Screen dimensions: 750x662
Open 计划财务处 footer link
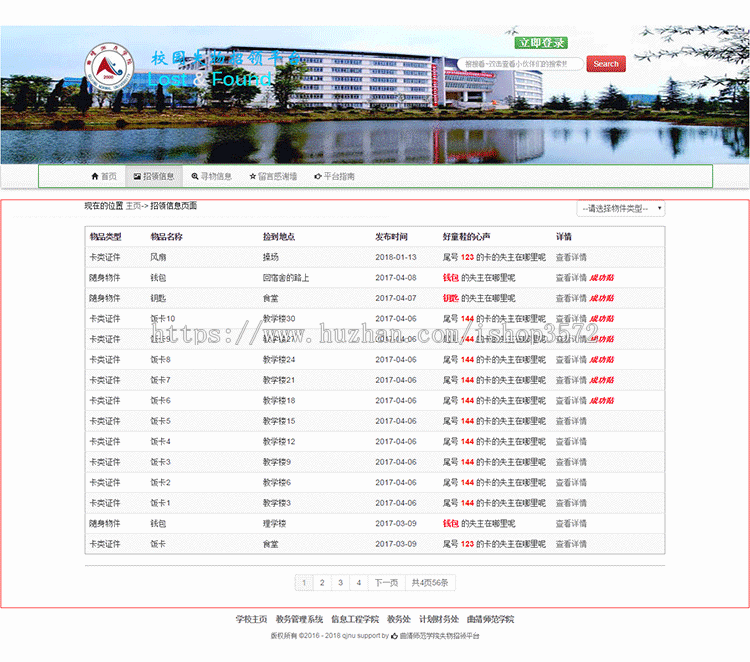pos(439,619)
